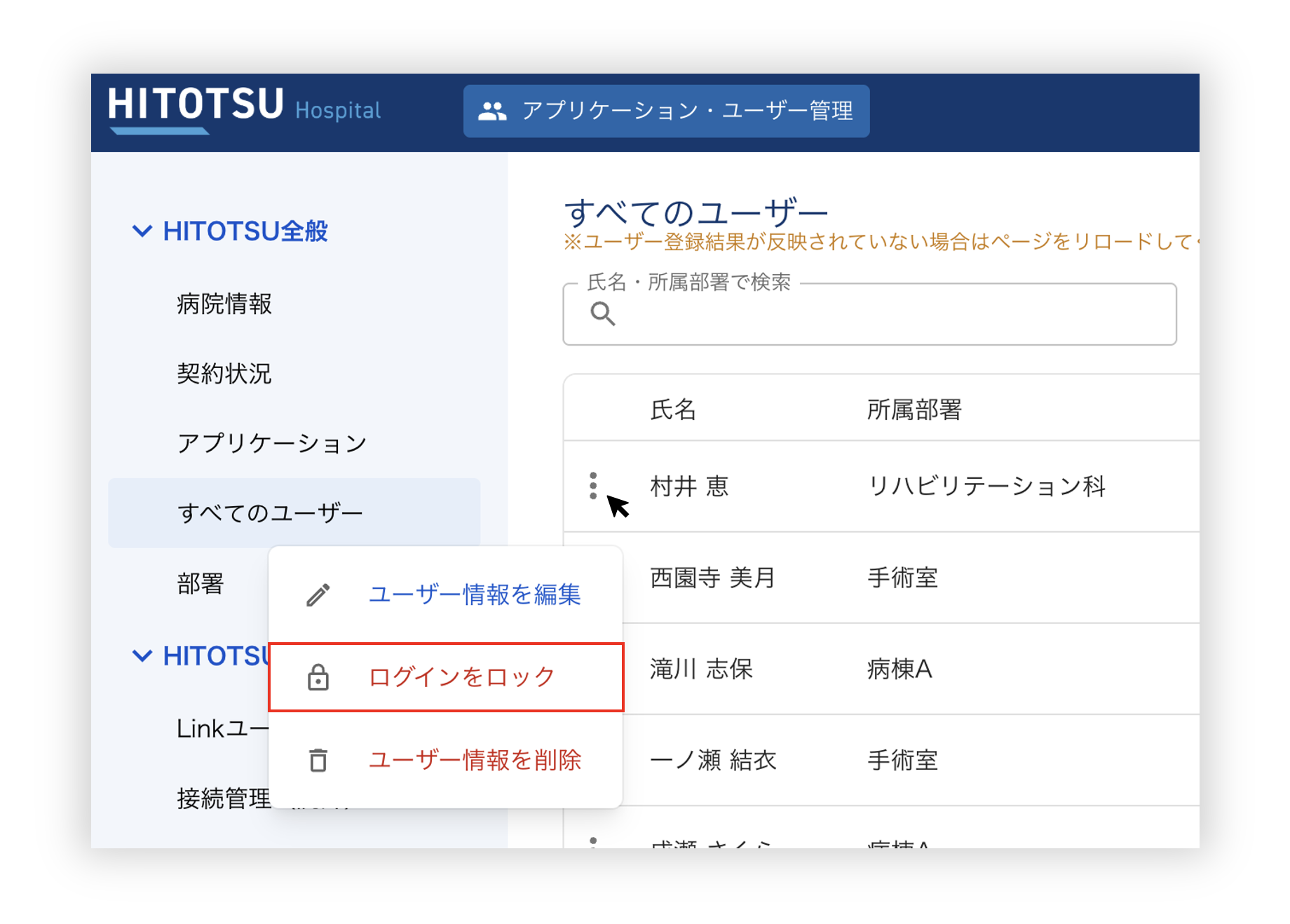Collapse the HITOTSU全般 section chevron
Viewport: 1290px width, 924px height.
point(142,231)
